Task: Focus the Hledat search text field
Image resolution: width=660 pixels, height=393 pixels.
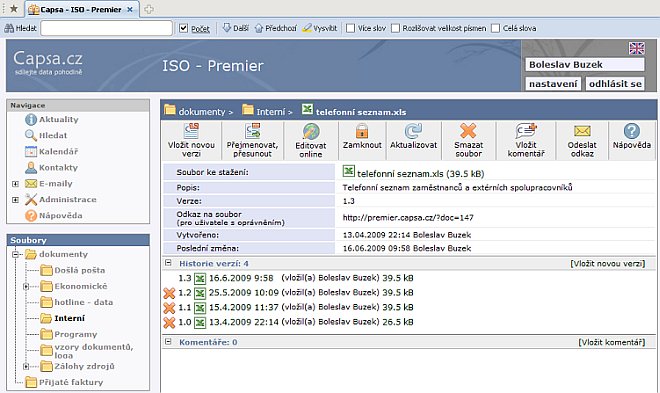Action: pyautogui.click(x=106, y=28)
